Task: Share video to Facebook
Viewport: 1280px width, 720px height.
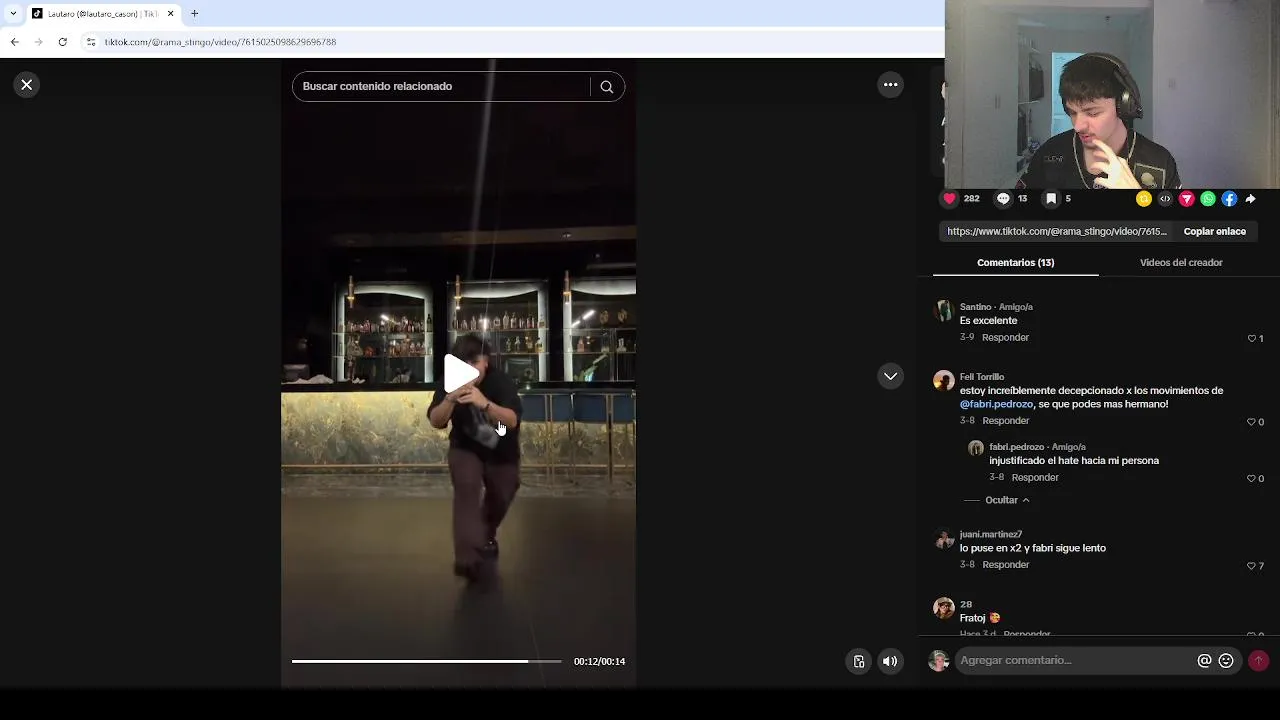Action: pyautogui.click(x=1230, y=199)
